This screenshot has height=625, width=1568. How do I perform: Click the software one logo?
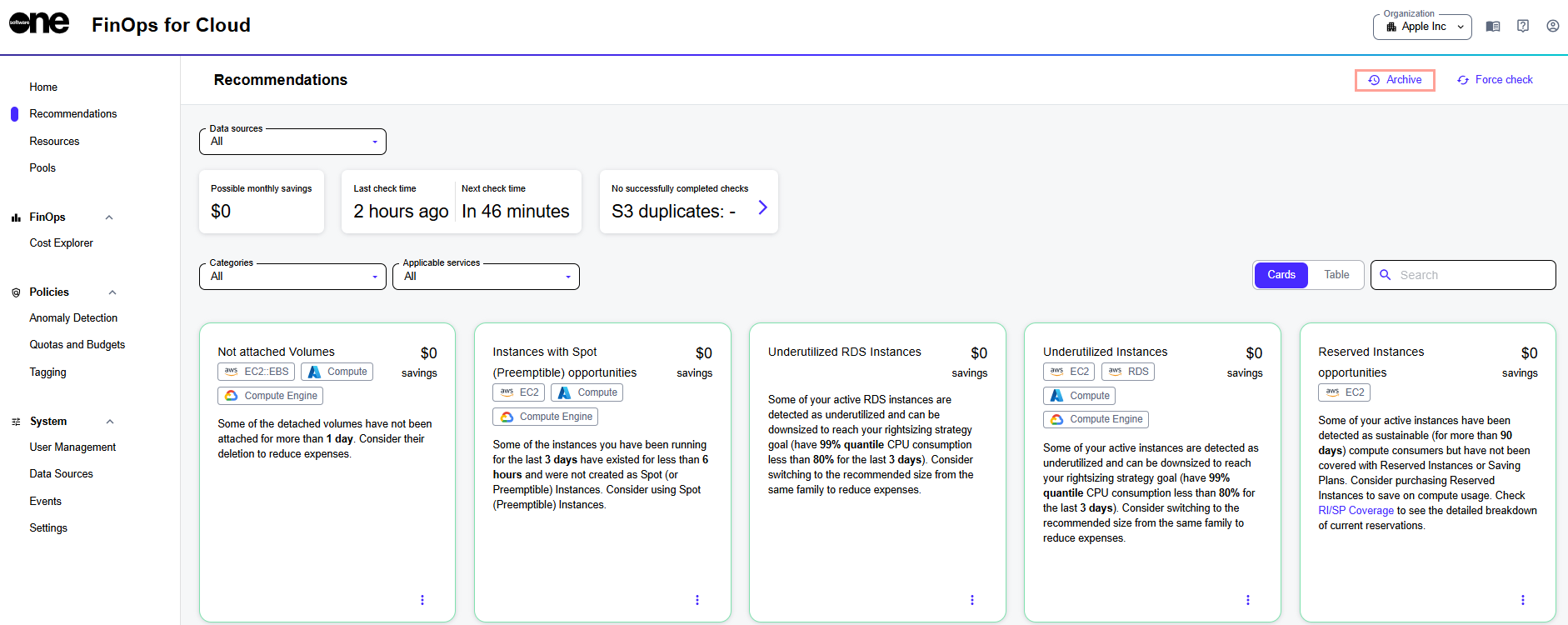[39, 24]
